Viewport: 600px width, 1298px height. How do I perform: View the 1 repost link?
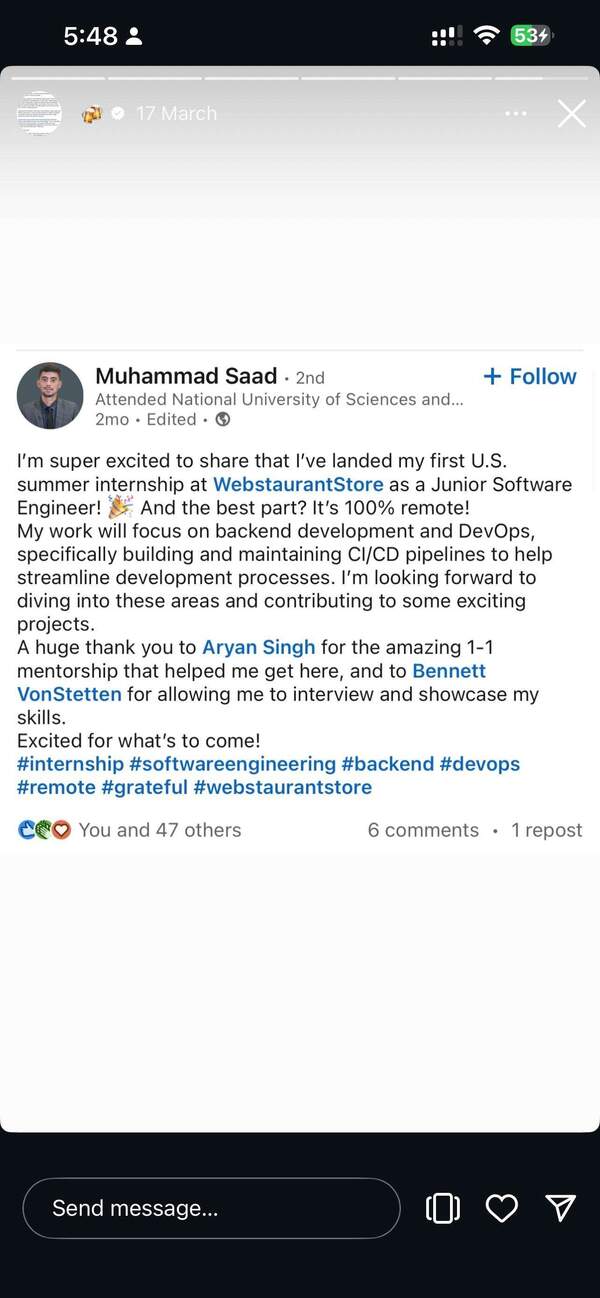(x=546, y=830)
